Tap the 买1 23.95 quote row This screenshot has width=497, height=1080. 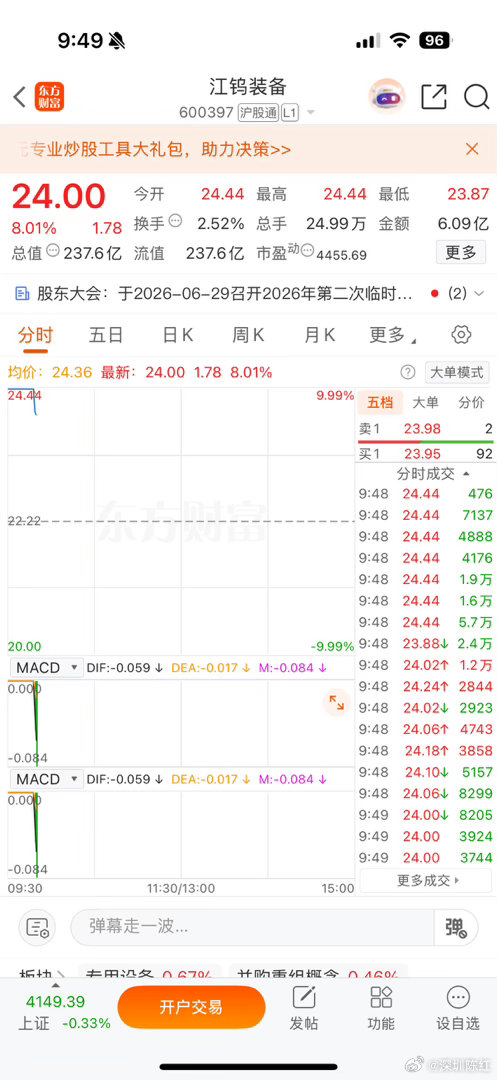[x=426, y=455]
